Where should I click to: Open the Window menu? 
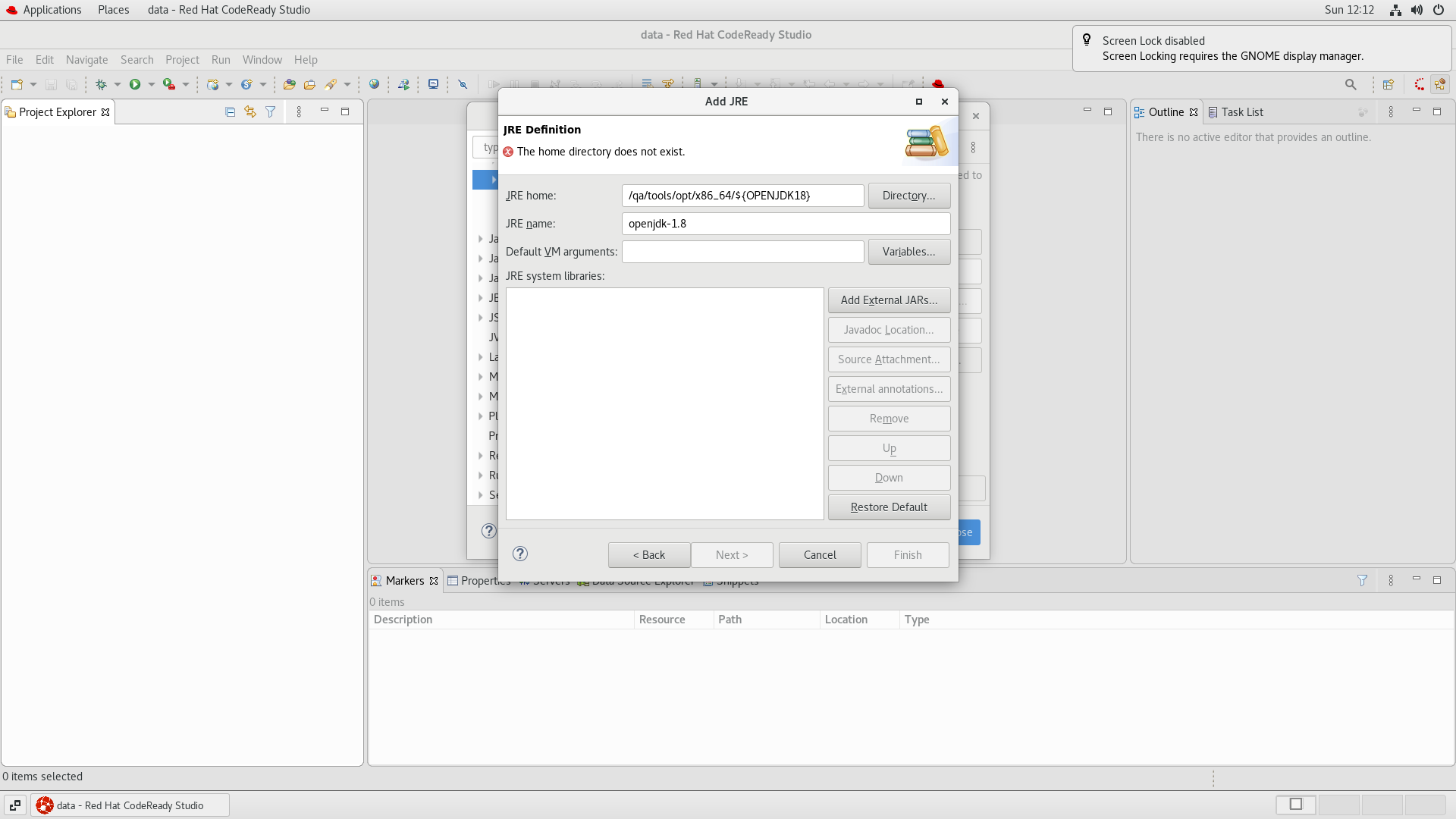(262, 60)
